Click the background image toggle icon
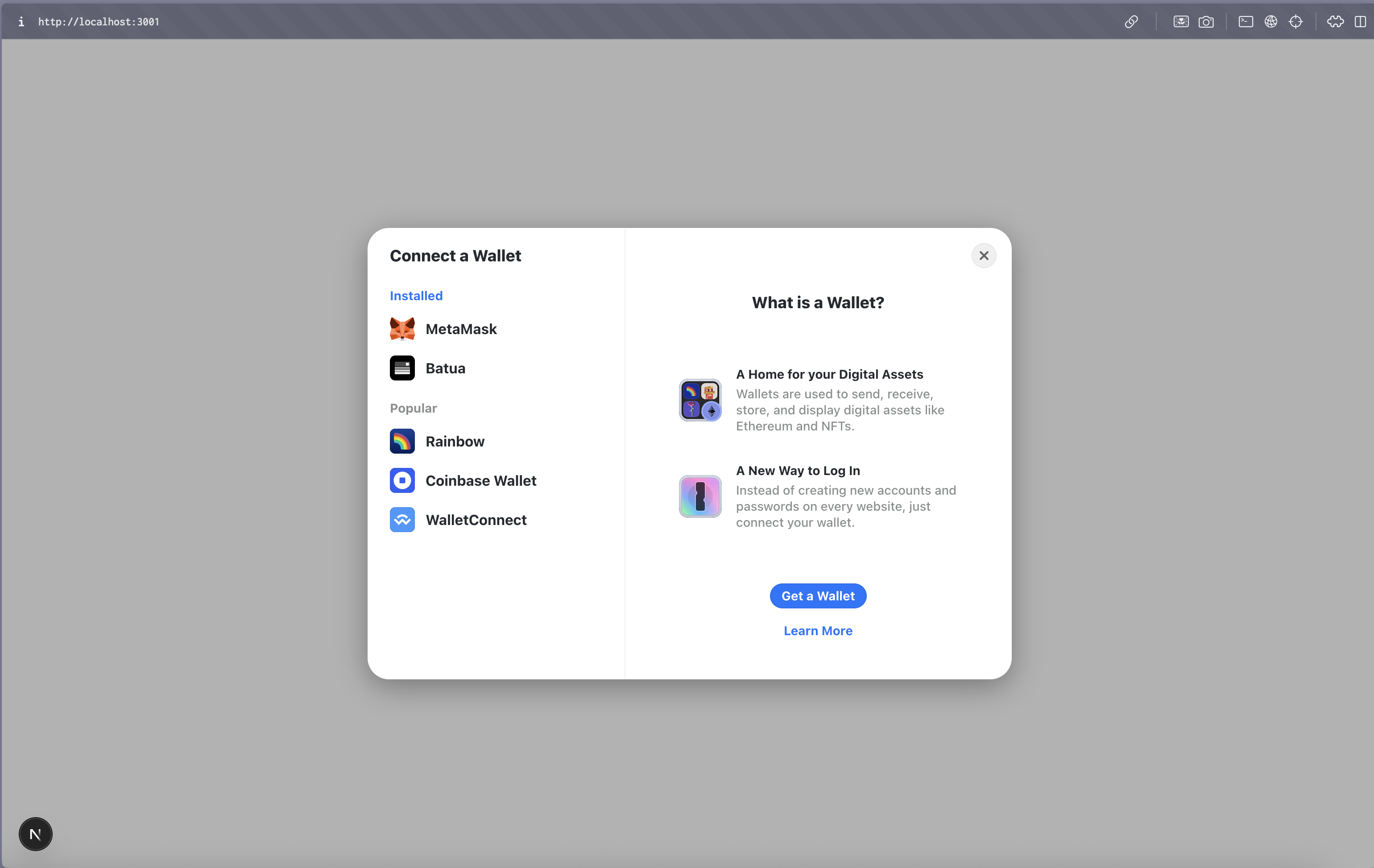Viewport: 1374px width, 868px height. (x=1181, y=22)
